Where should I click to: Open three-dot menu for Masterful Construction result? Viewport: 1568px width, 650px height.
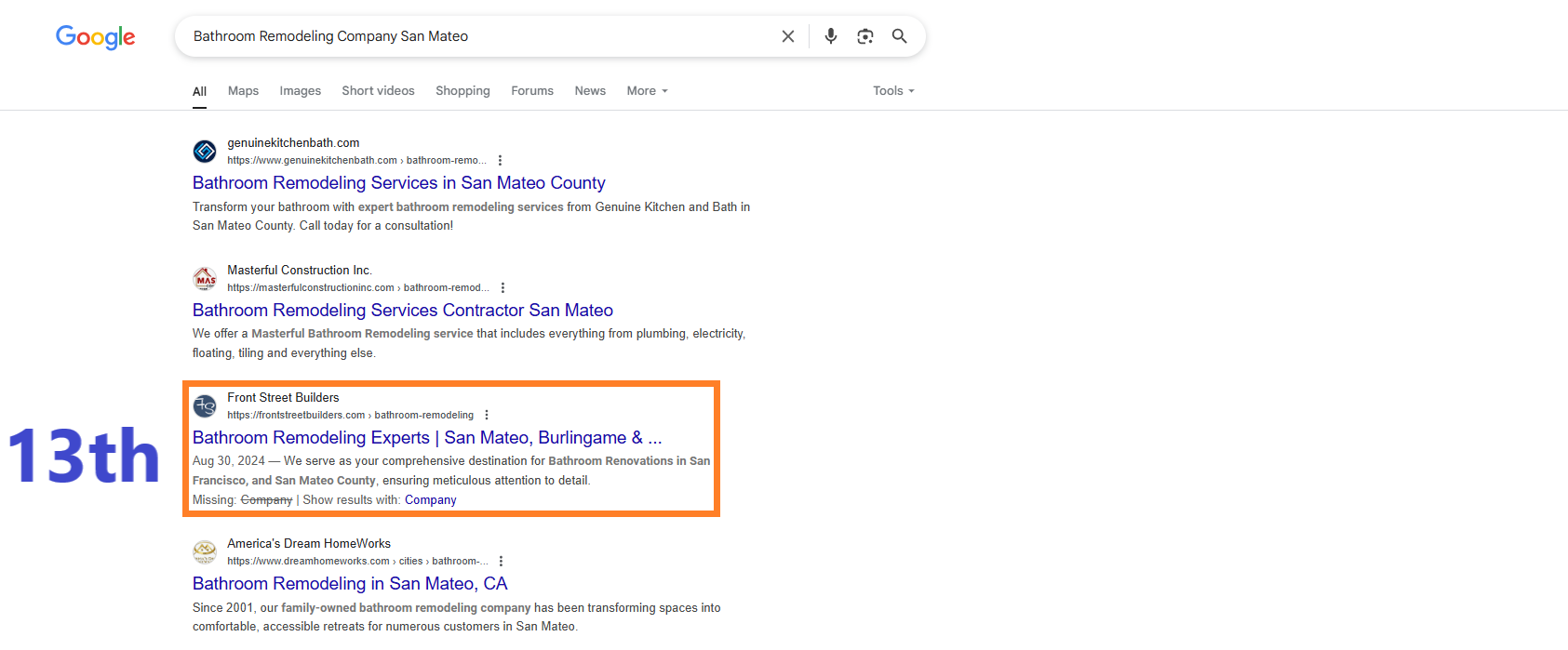point(503,288)
